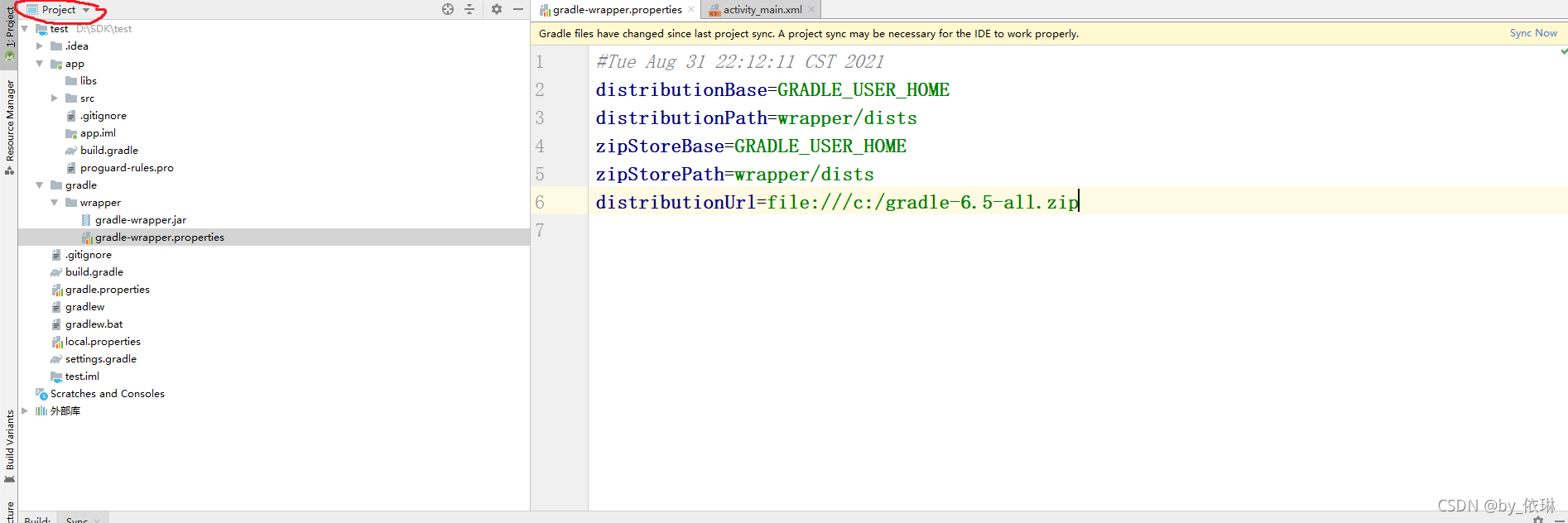Click the Scratches and Consoles icon
The width and height of the screenshot is (1568, 523).
tap(41, 394)
